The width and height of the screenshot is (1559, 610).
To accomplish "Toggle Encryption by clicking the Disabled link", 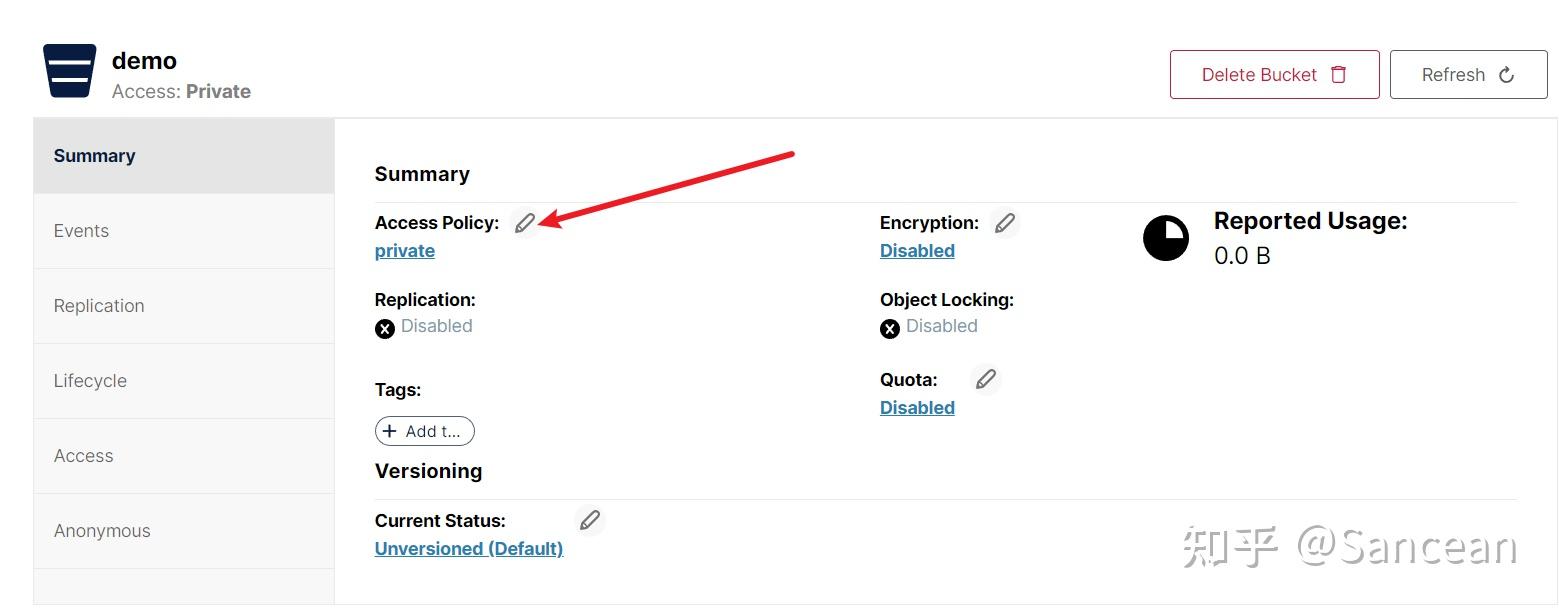I will point(916,250).
